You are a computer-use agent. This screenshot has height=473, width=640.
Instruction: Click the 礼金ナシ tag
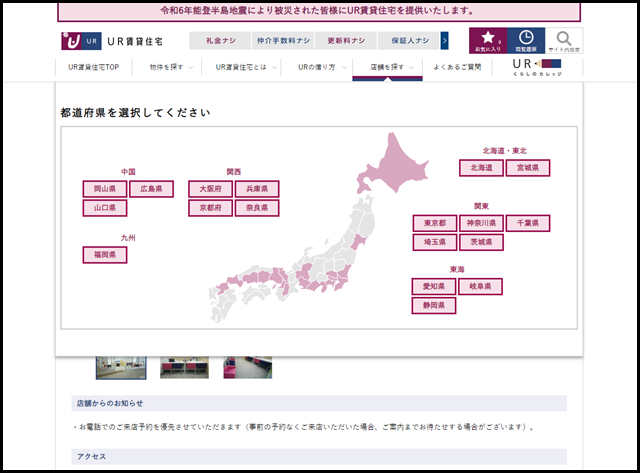coord(216,41)
